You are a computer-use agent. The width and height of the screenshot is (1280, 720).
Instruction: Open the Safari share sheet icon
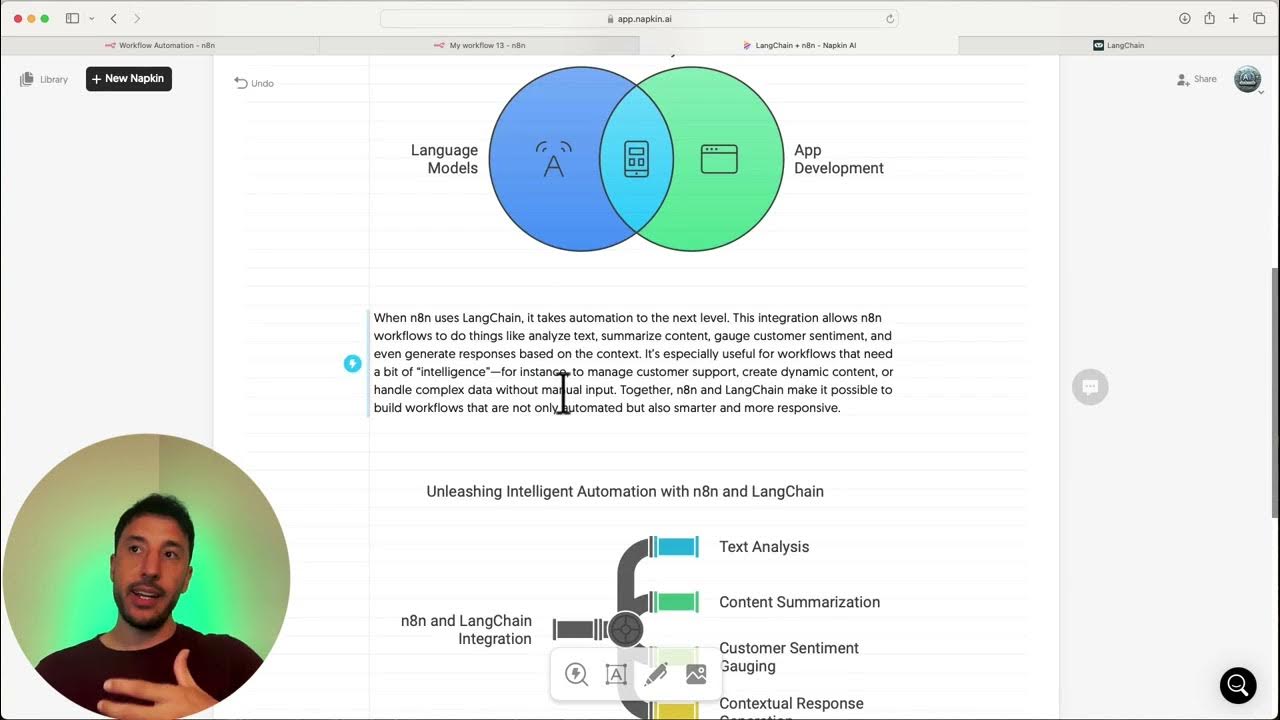(x=1209, y=18)
